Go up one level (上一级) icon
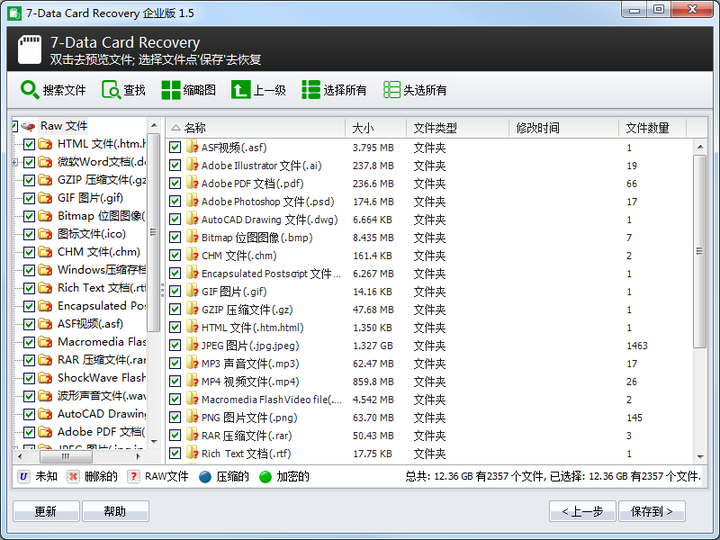720x540 pixels. point(241,90)
